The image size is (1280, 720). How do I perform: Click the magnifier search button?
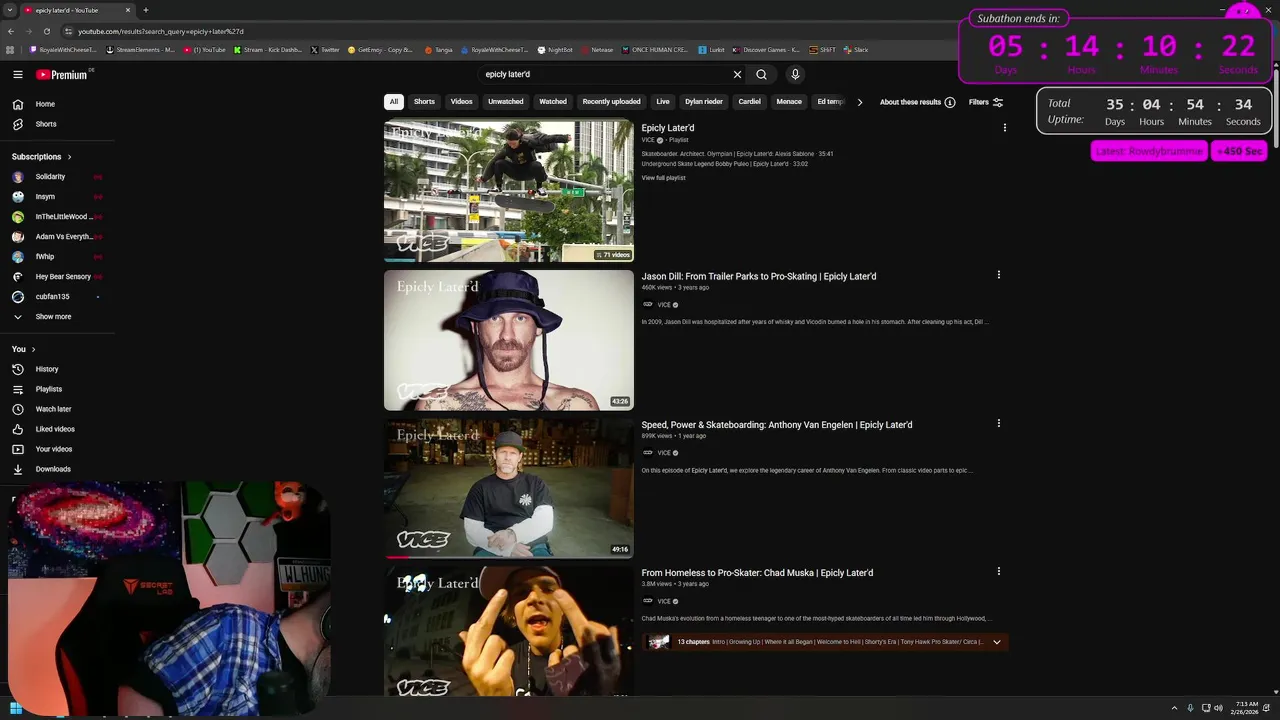[761, 74]
